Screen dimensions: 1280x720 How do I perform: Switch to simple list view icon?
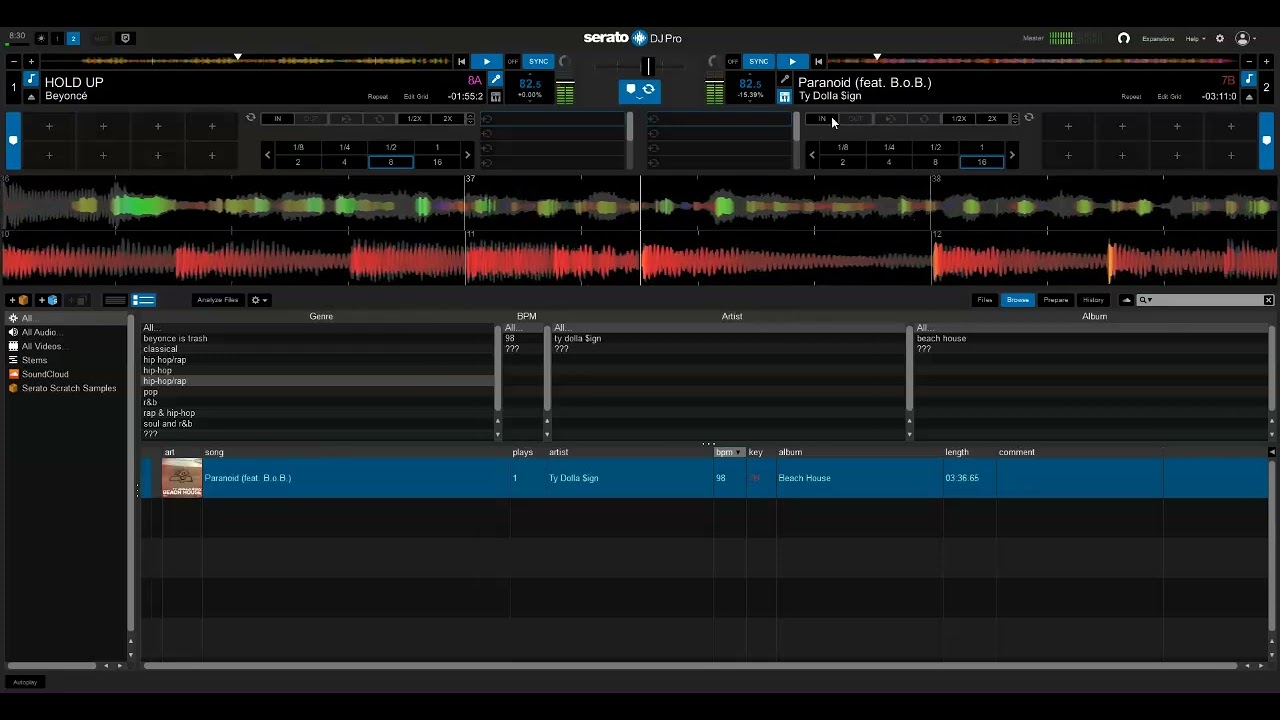[115, 300]
